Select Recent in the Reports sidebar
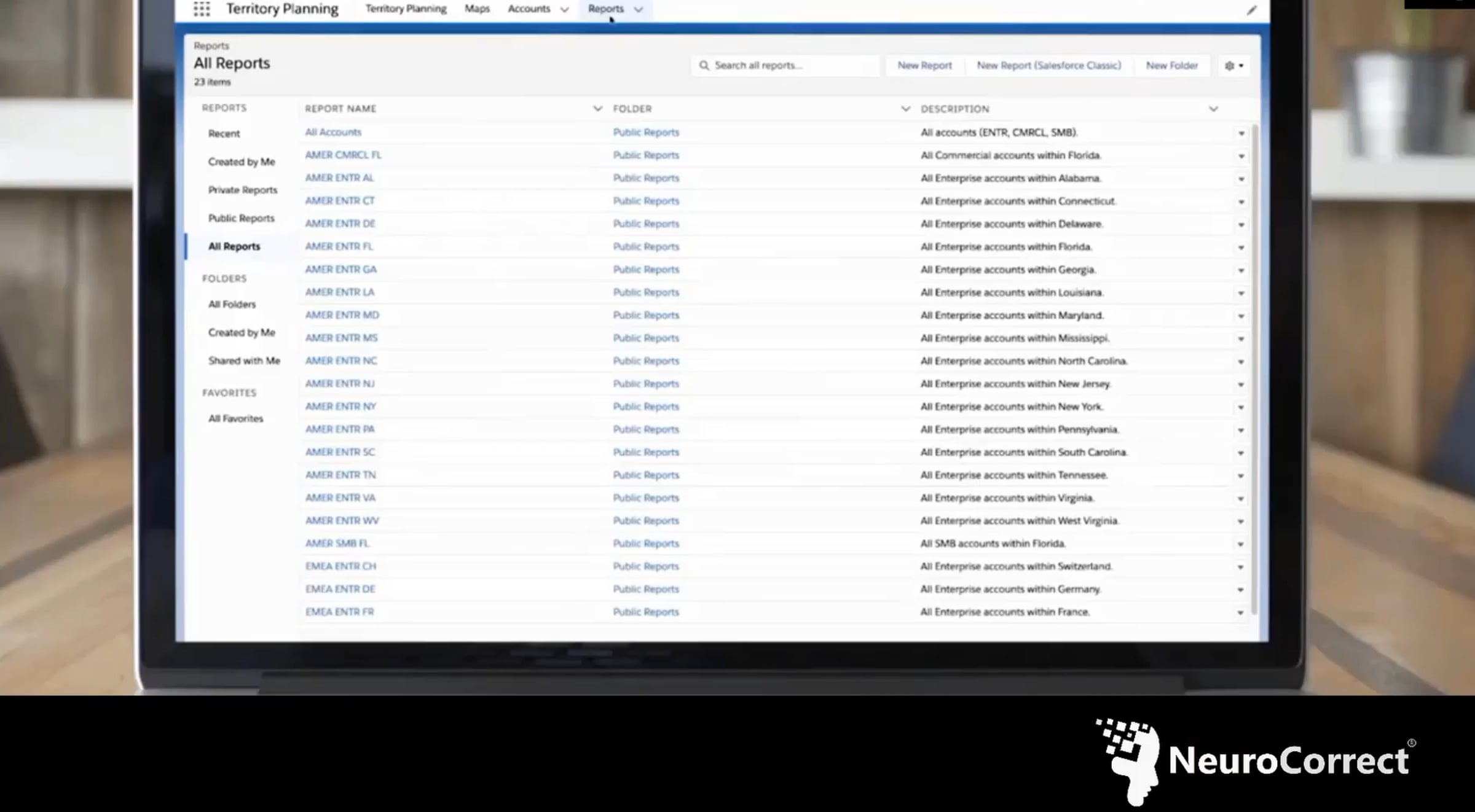The image size is (1475, 812). (x=224, y=133)
